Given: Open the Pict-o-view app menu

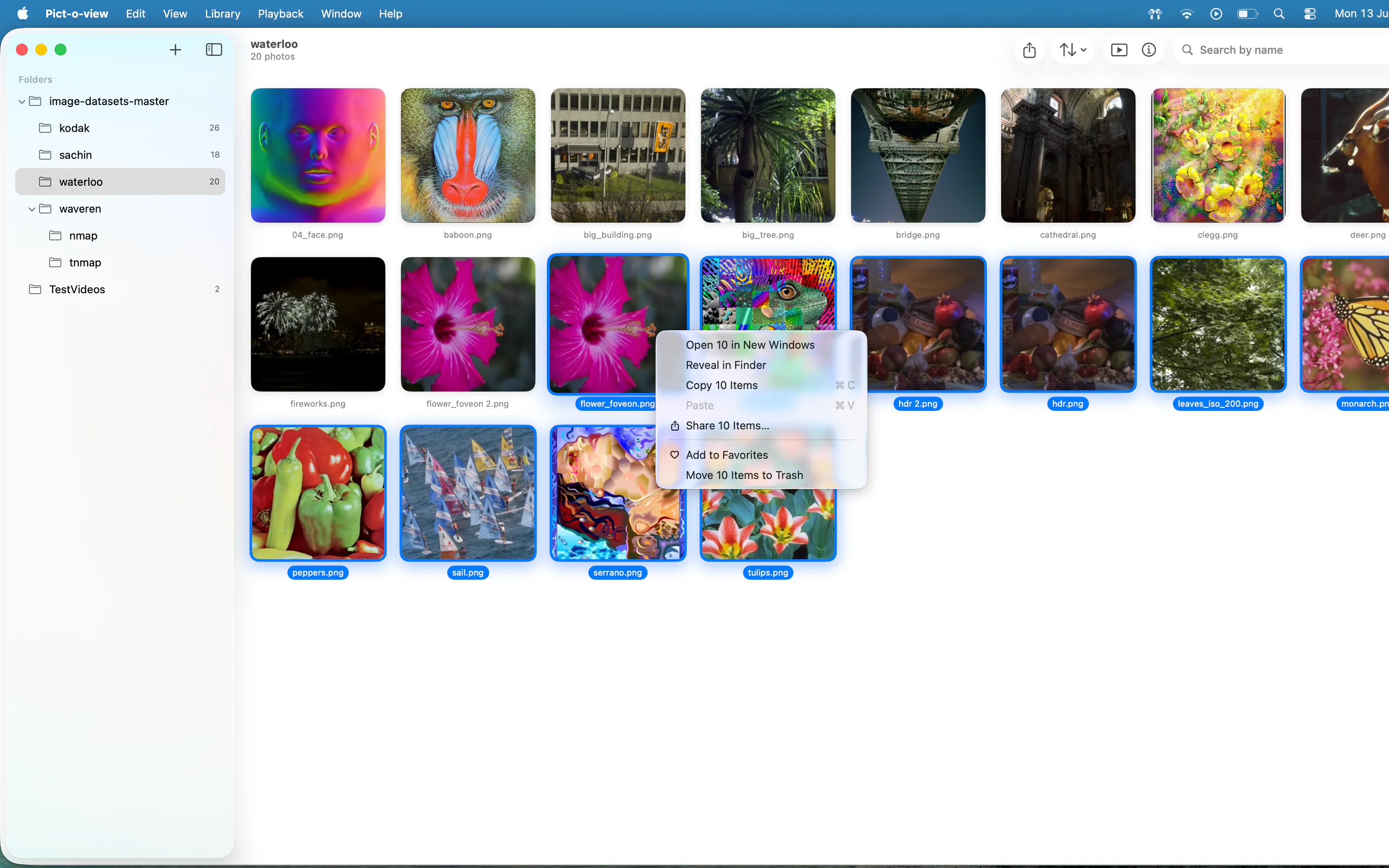Looking at the screenshot, I should point(76,14).
